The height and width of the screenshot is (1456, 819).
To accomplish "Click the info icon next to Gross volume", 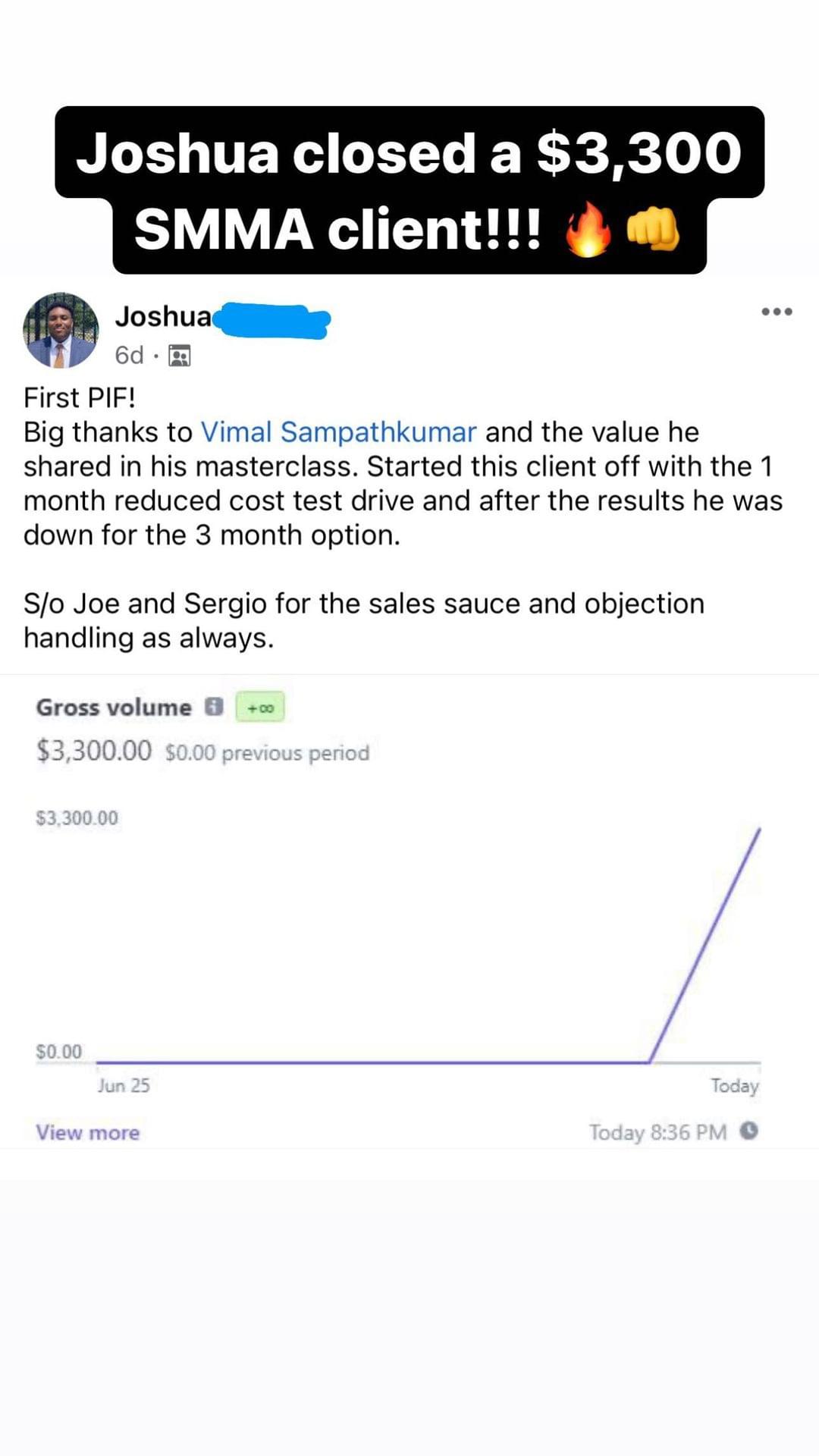I will pos(215,707).
